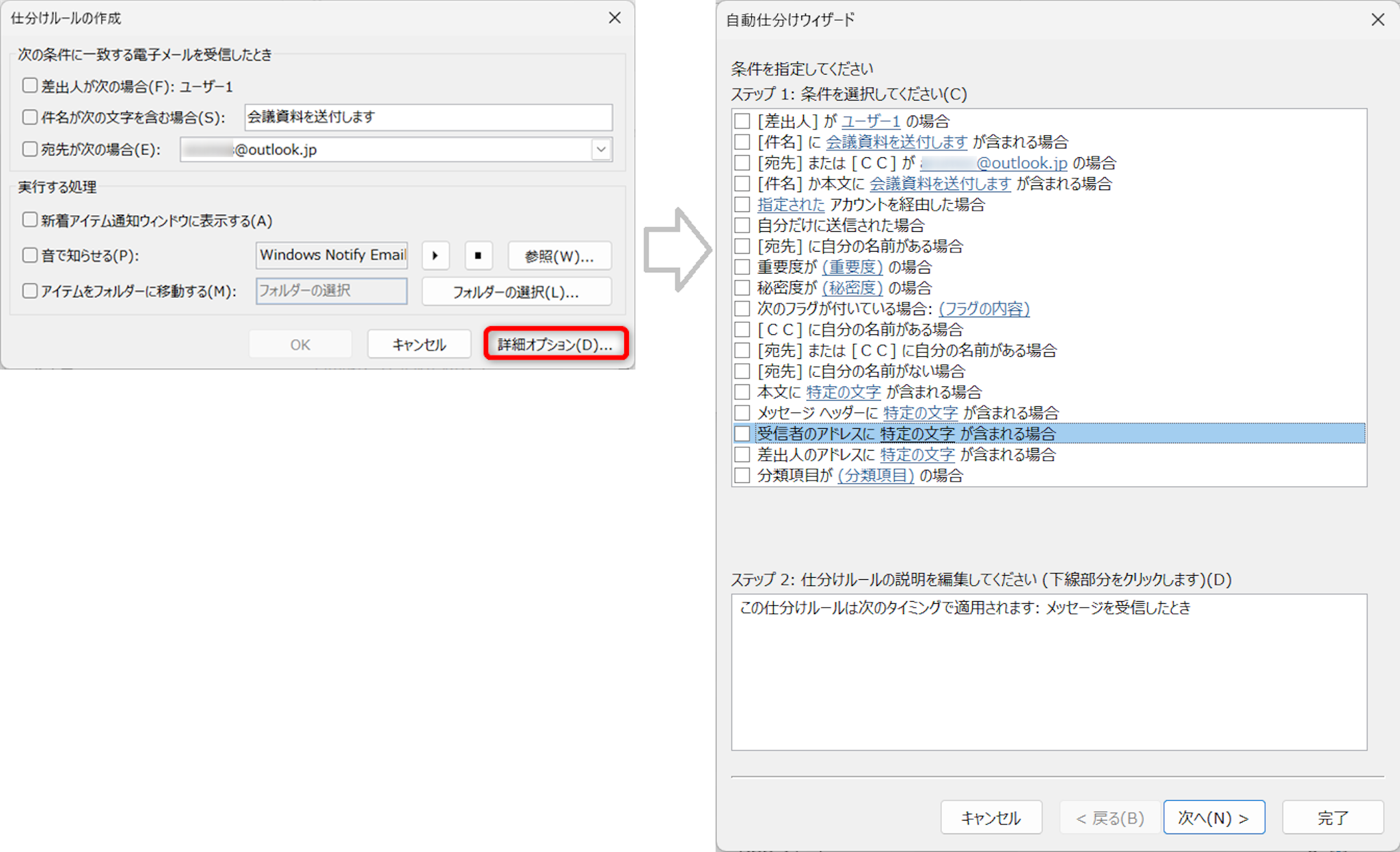Close the 自動仕分けウィザード window
This screenshot has height=852, width=1400.
pyautogui.click(x=1377, y=20)
